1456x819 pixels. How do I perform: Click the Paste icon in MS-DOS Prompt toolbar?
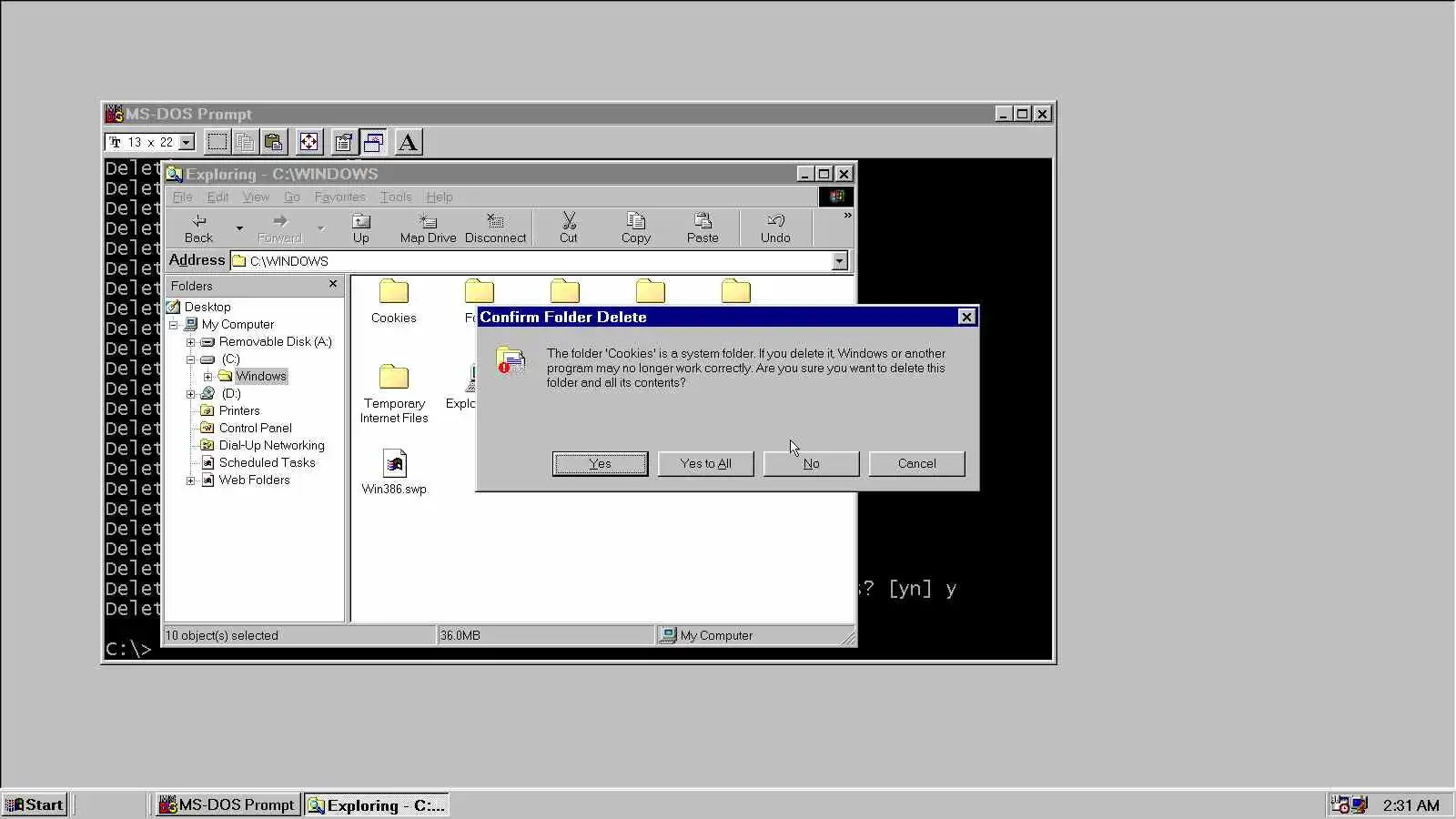pyautogui.click(x=273, y=142)
